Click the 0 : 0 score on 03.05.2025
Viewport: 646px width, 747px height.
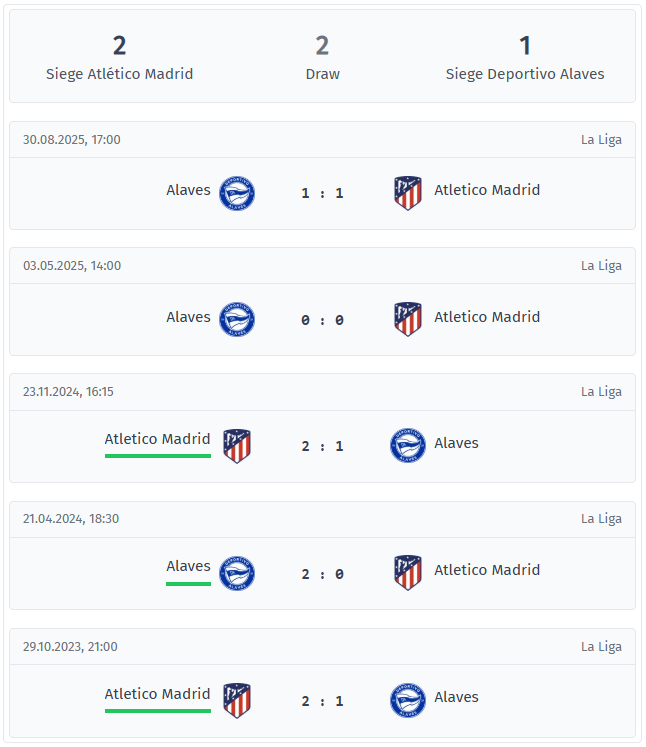(322, 320)
